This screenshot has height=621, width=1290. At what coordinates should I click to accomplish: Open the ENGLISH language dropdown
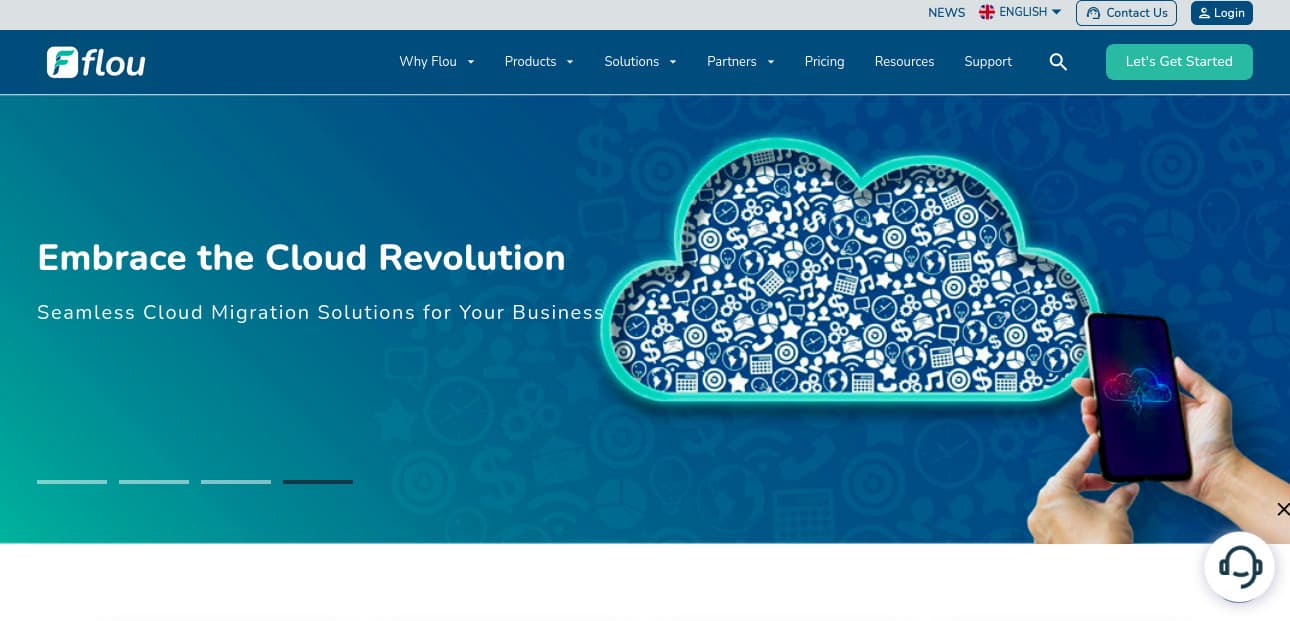click(1022, 12)
